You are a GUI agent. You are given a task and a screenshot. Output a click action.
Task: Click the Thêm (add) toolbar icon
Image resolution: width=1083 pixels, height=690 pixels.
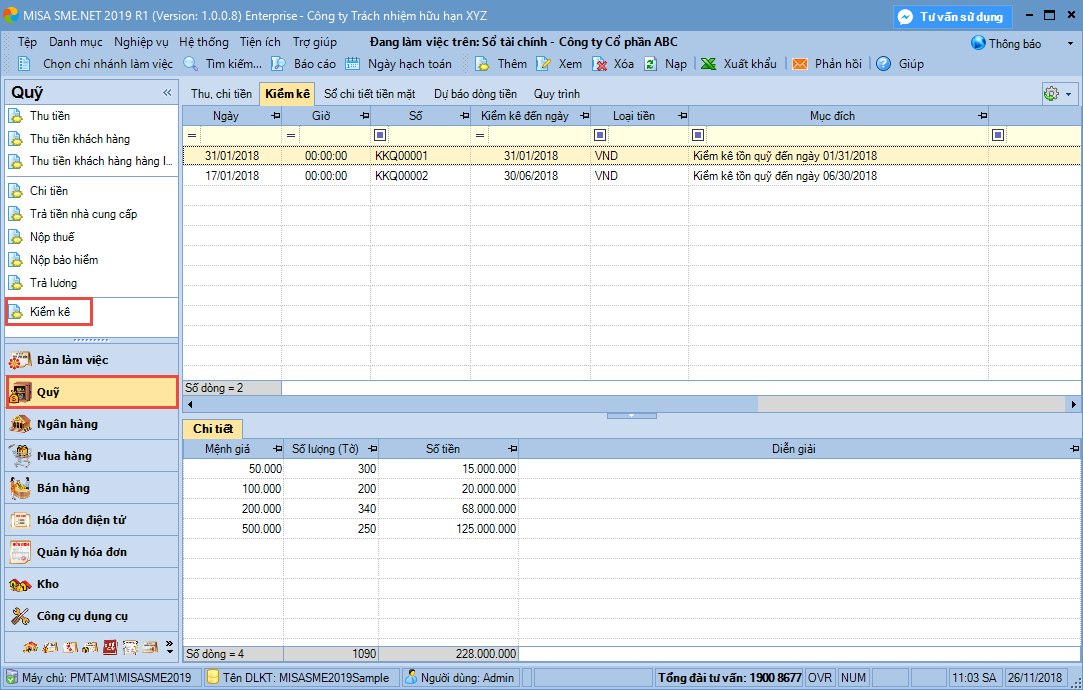[482, 64]
